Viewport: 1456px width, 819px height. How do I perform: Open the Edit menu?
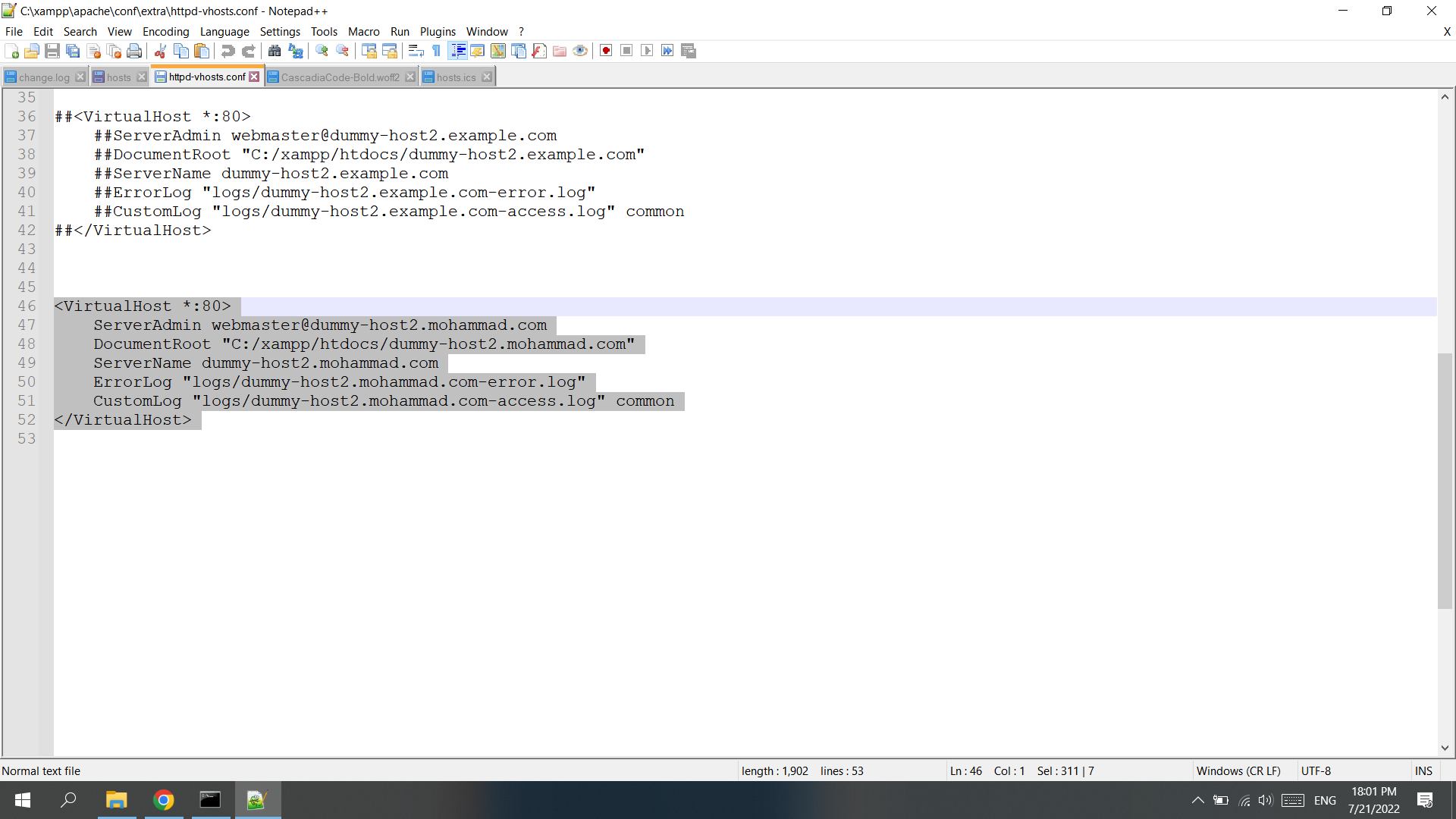43,31
